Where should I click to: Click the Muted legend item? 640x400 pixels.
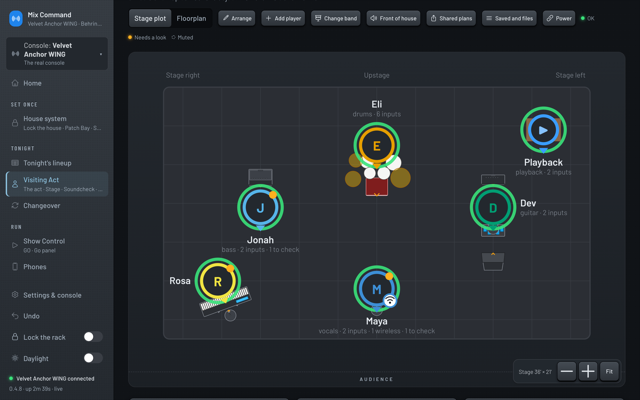click(182, 38)
